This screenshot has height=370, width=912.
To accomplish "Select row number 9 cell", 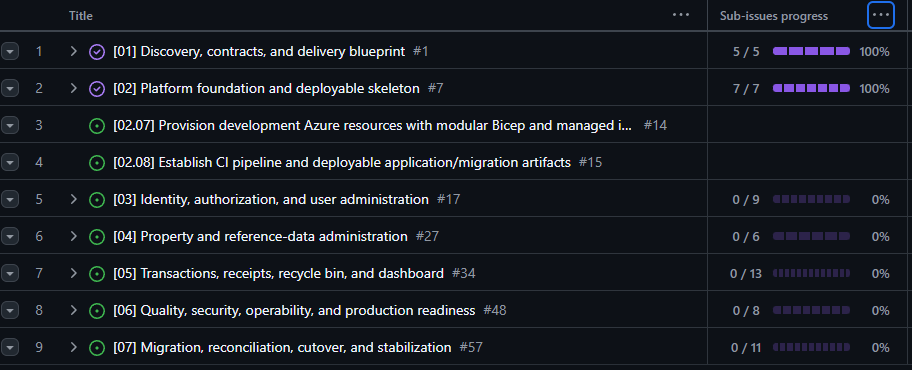I will pyautogui.click(x=39, y=348).
